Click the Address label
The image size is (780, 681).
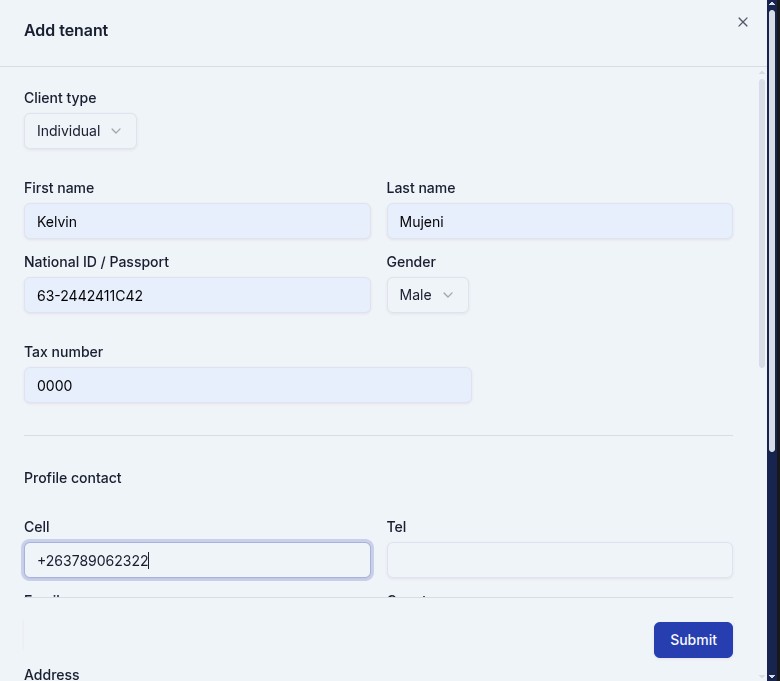[52, 675]
